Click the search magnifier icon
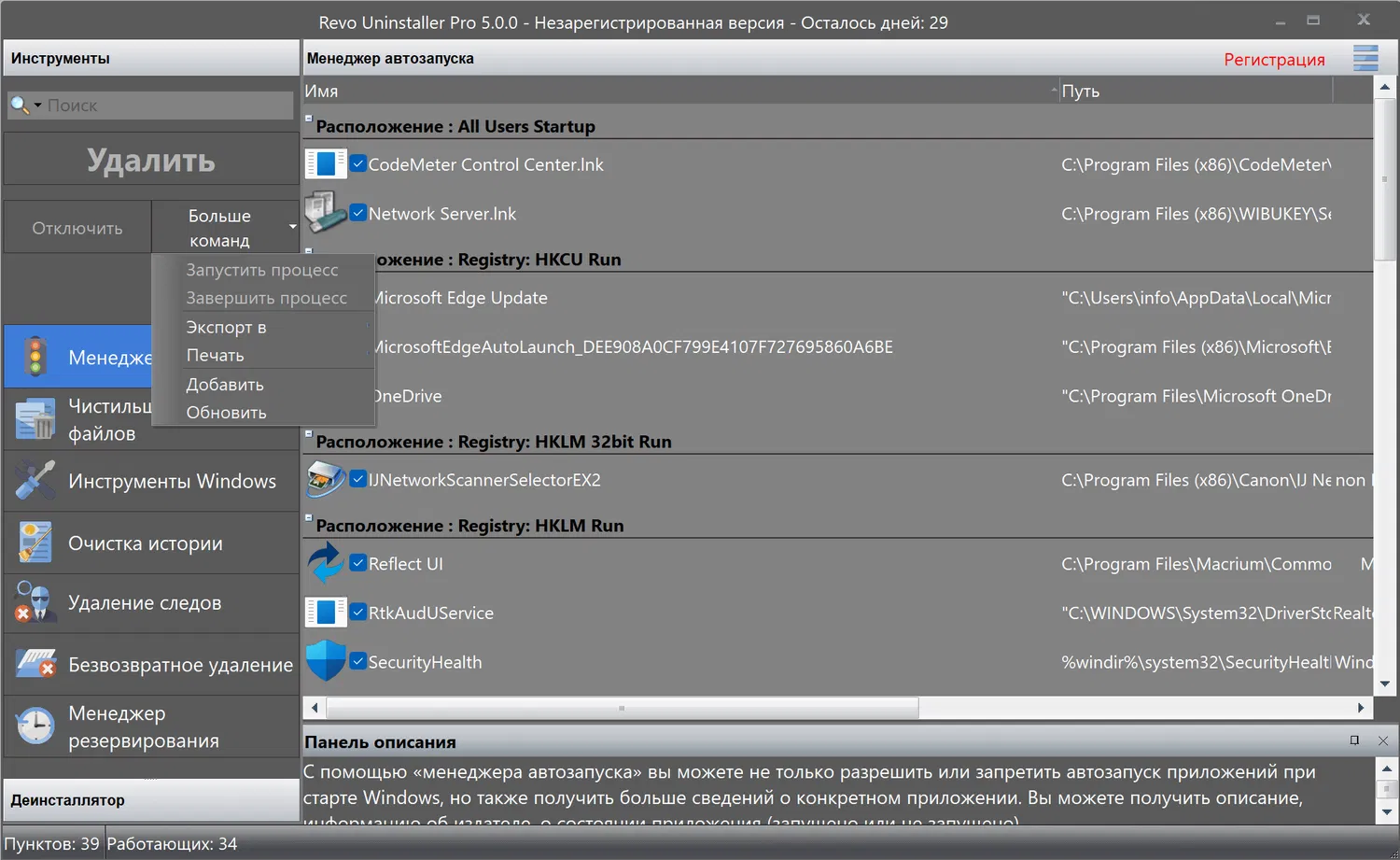 coord(19,105)
